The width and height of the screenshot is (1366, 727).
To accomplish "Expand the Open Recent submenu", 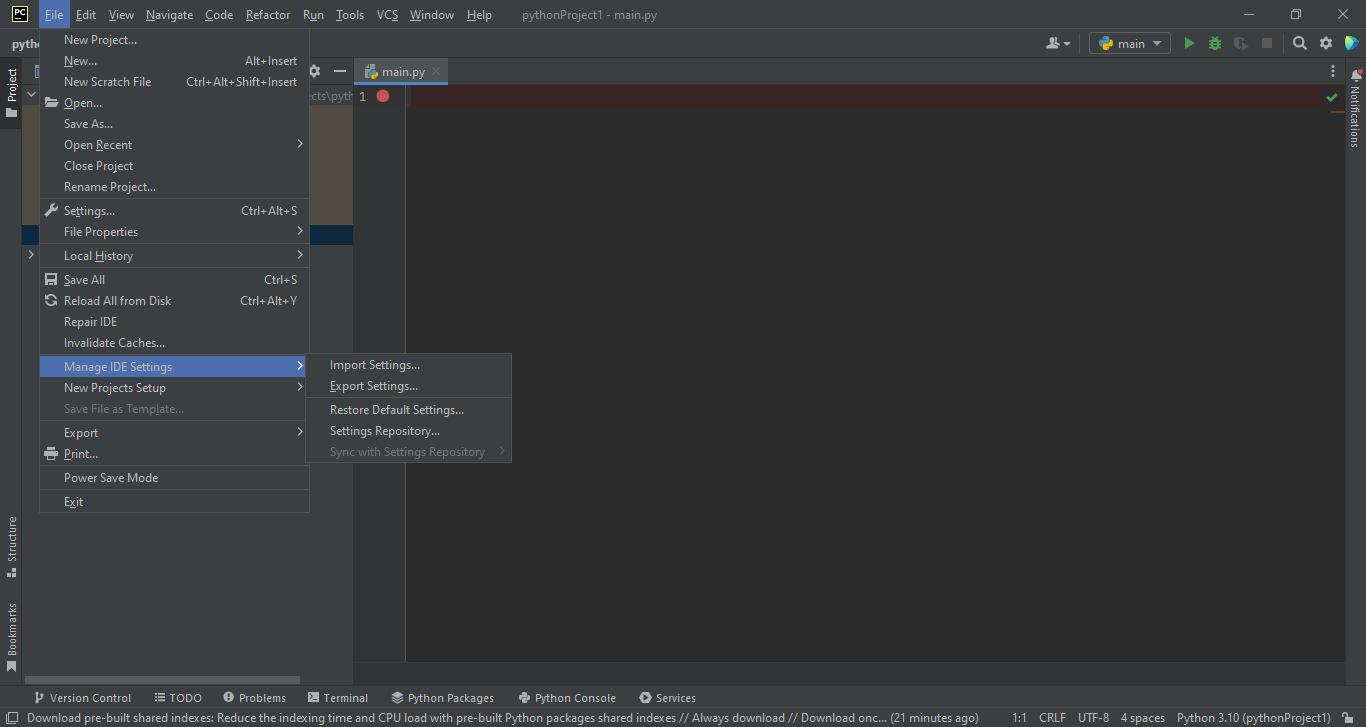I will [100, 144].
